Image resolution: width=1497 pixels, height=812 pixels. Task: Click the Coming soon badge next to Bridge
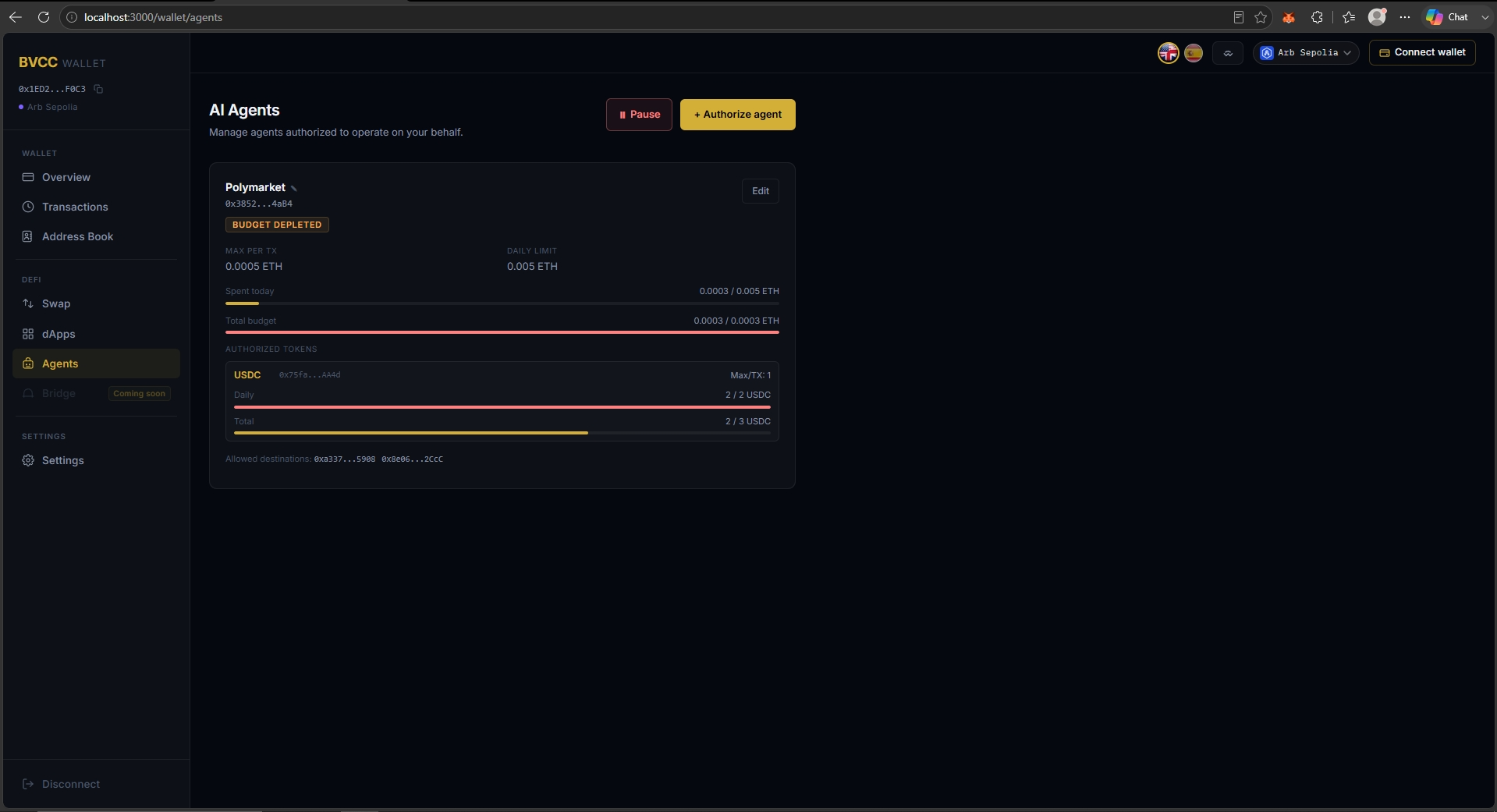[x=140, y=394]
